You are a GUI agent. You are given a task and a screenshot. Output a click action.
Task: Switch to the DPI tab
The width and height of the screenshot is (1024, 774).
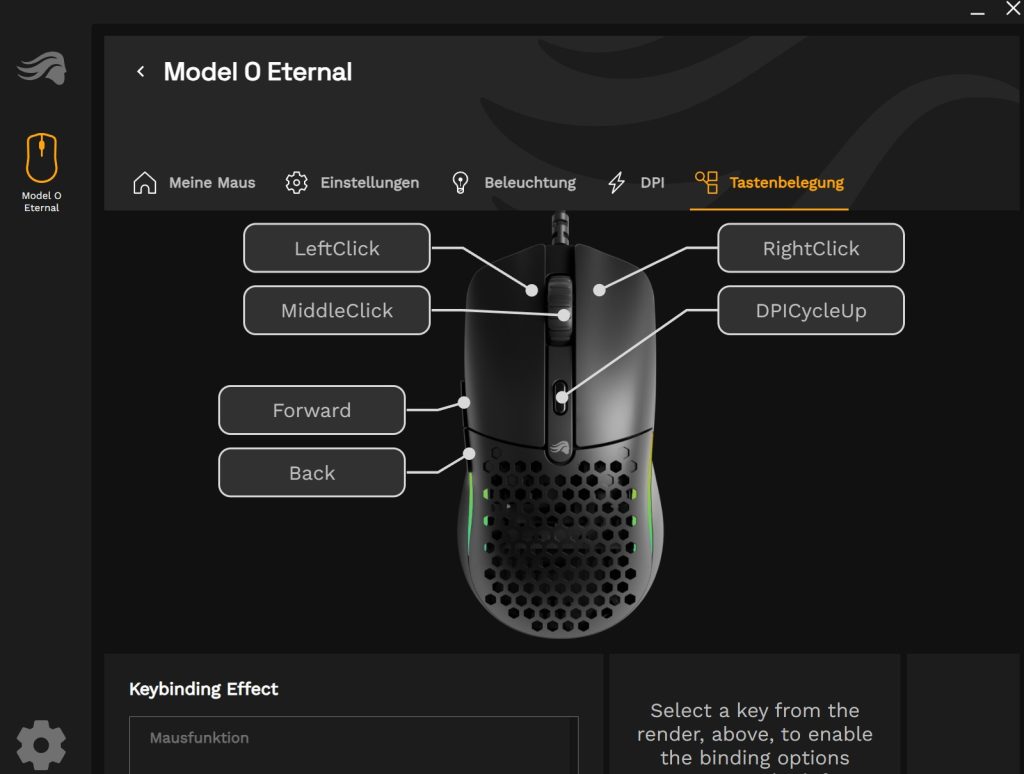(652, 183)
